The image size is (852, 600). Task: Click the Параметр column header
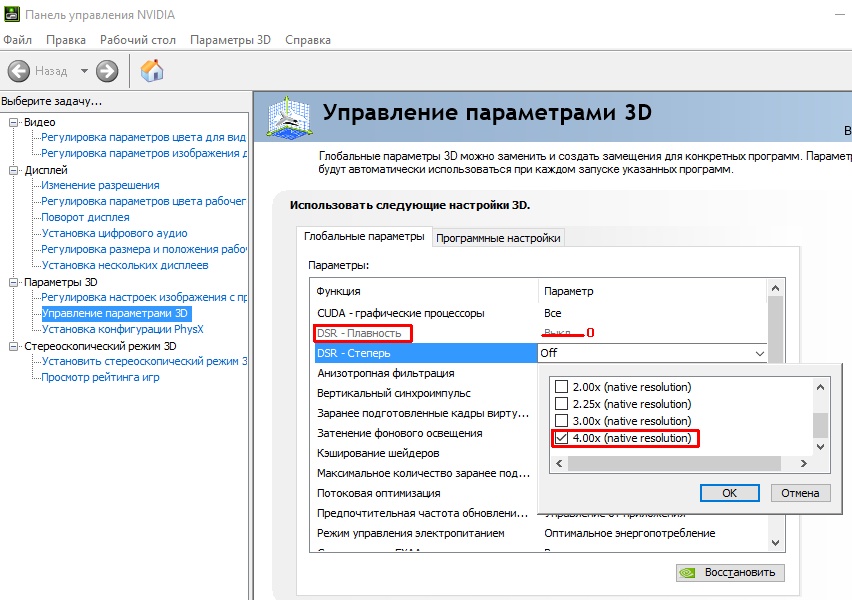pos(652,291)
